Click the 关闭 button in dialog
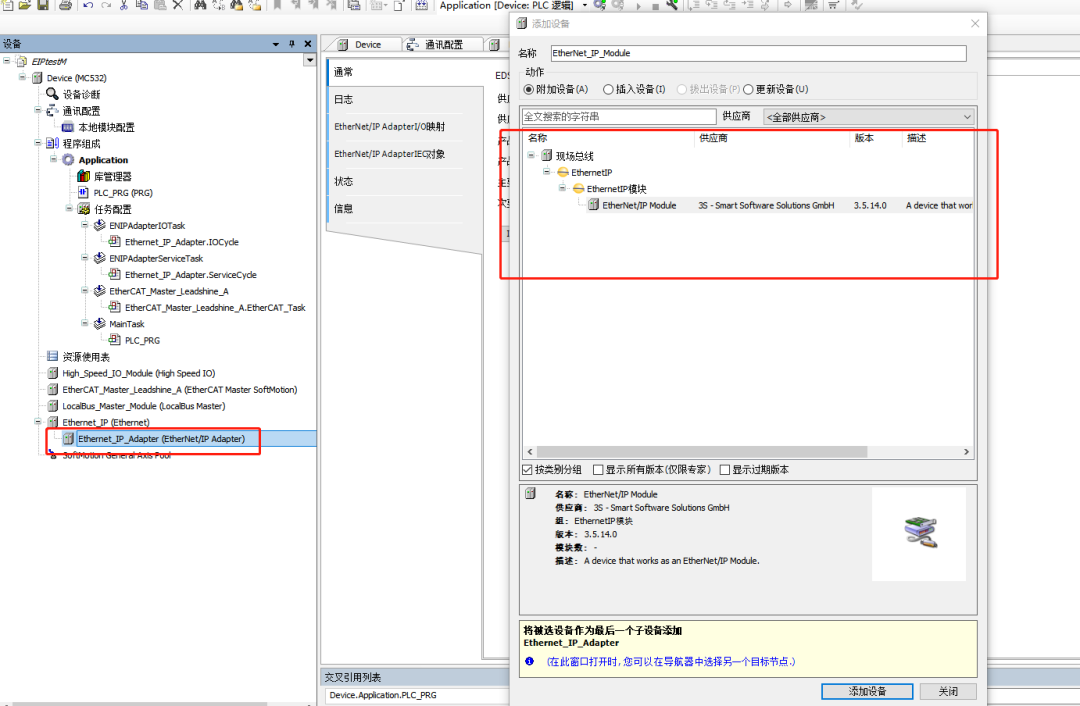Image resolution: width=1080 pixels, height=706 pixels. pos(948,691)
